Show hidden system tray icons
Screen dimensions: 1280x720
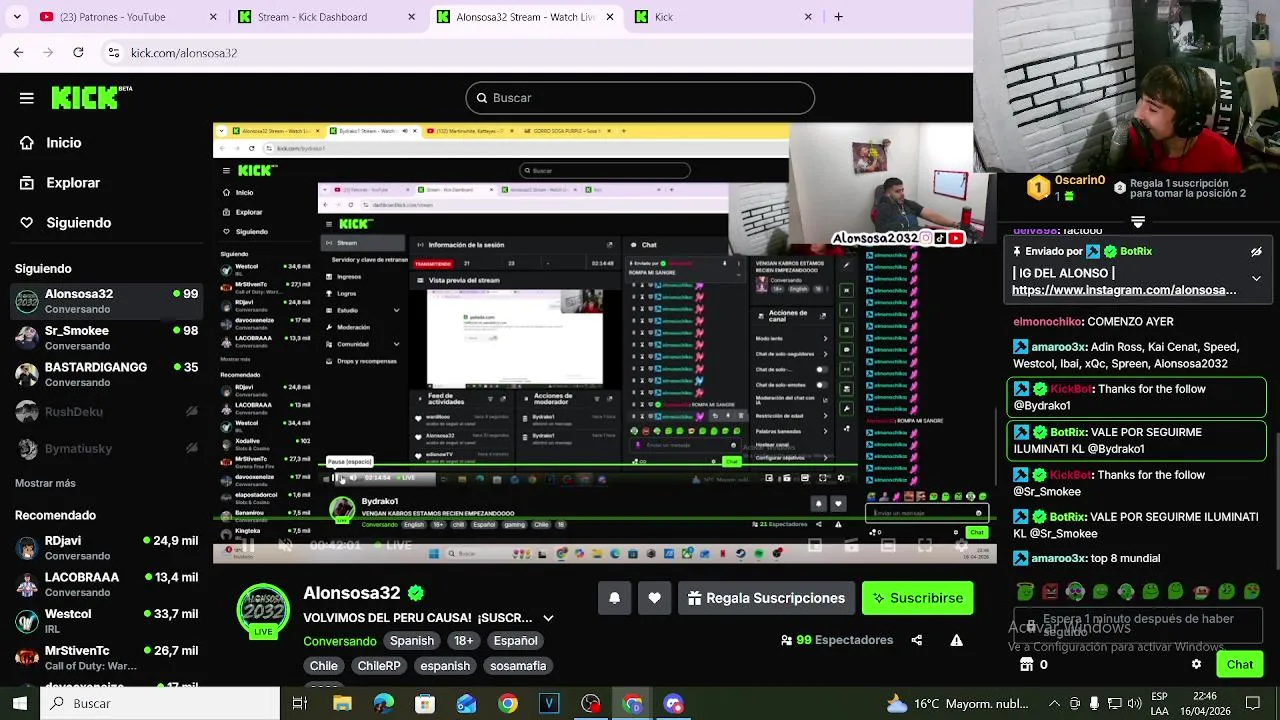1054,703
